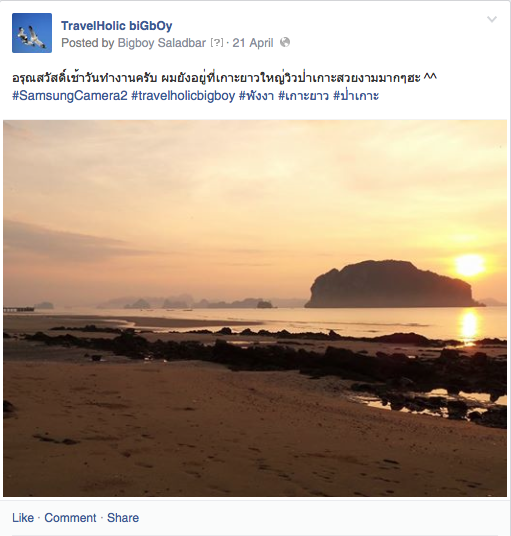Open the #SamsungCamera2 hashtag
The height and width of the screenshot is (536, 511).
tap(70, 96)
